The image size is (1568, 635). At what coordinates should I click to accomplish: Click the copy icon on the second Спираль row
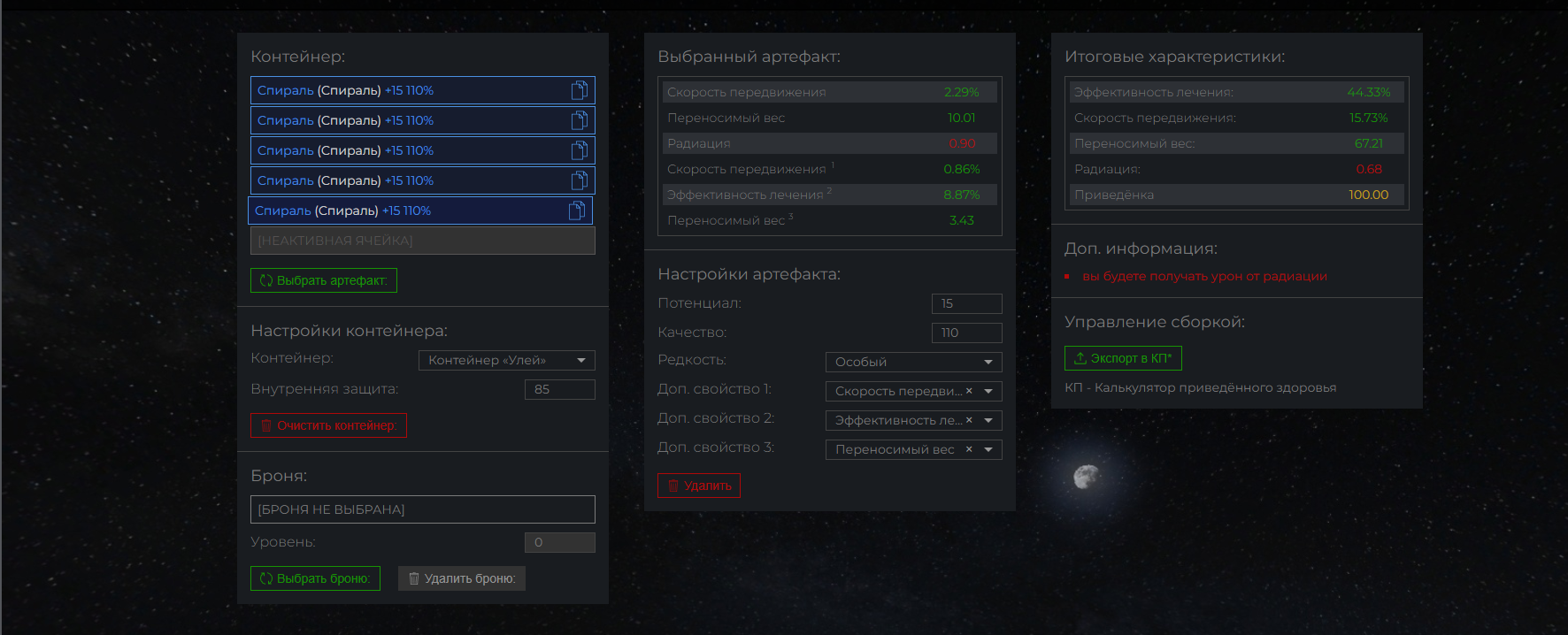[x=579, y=120]
